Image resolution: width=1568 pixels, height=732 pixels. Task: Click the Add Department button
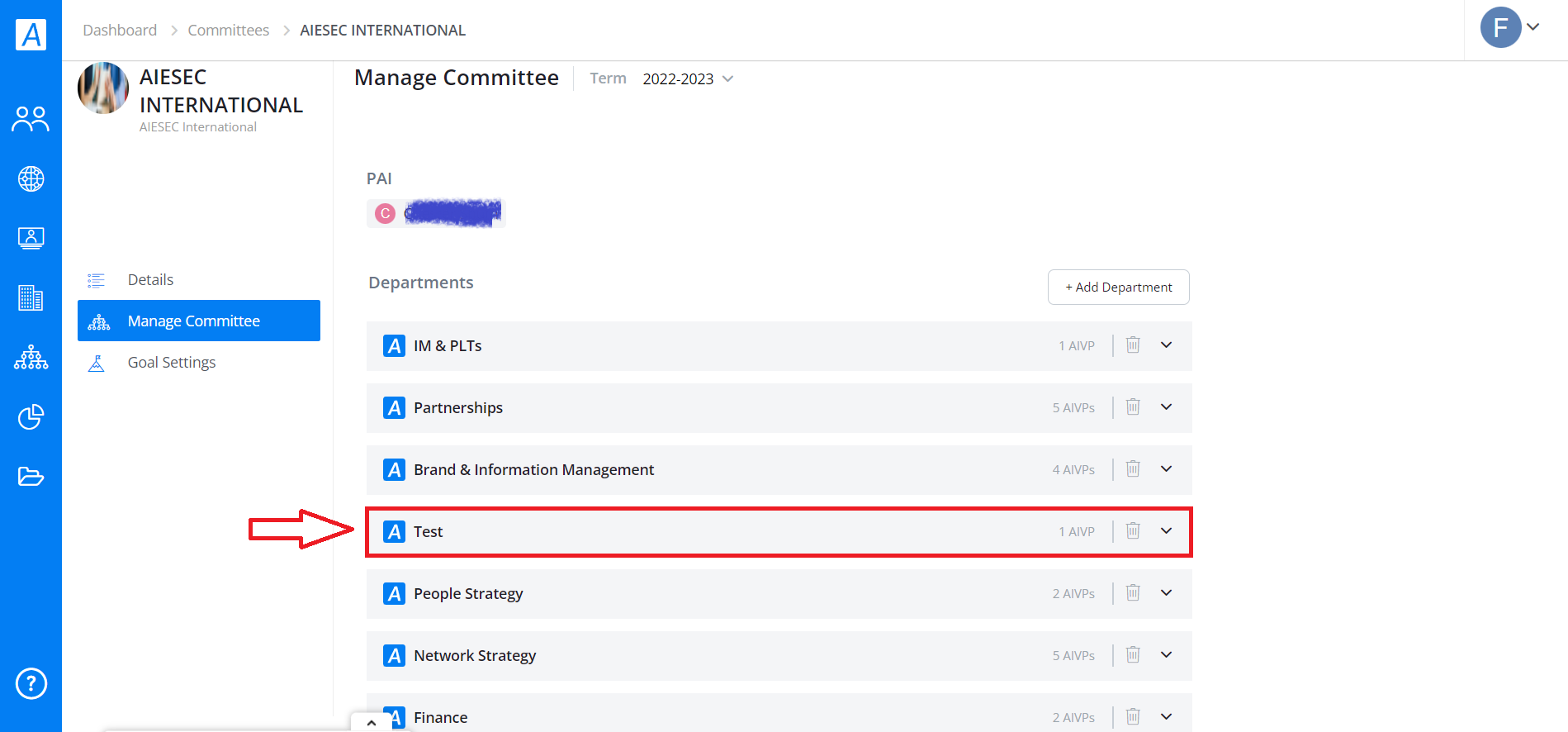[x=1119, y=287]
